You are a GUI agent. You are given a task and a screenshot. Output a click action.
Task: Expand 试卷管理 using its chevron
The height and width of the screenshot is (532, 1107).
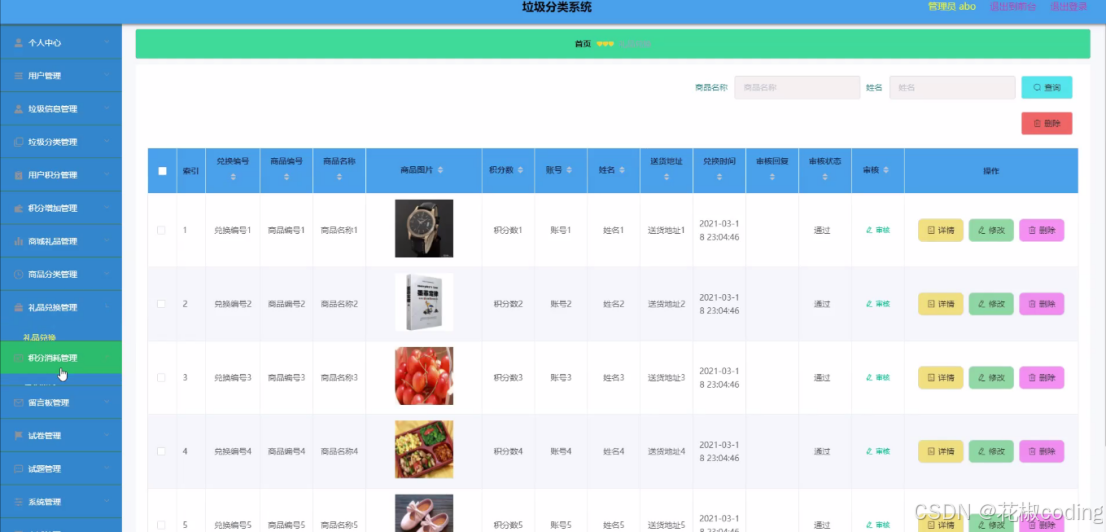click(x=107, y=435)
